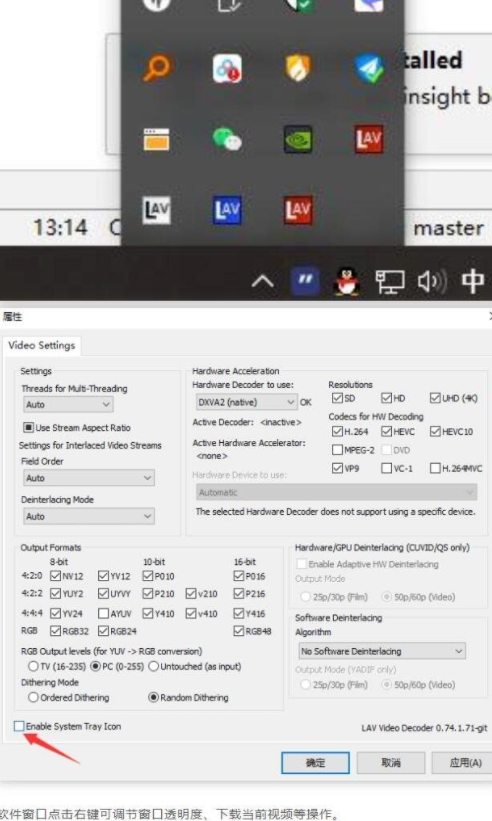Toggle P016 output format checkbox
The image size is (492, 821).
pos(239,575)
